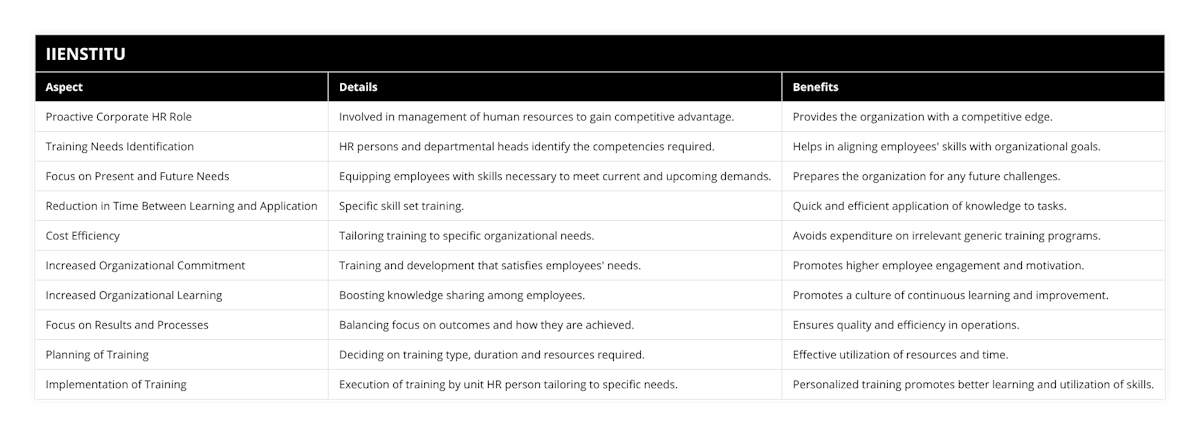Click the Cost Efficiency cell
The width and height of the screenshot is (1200, 434).
[83, 236]
